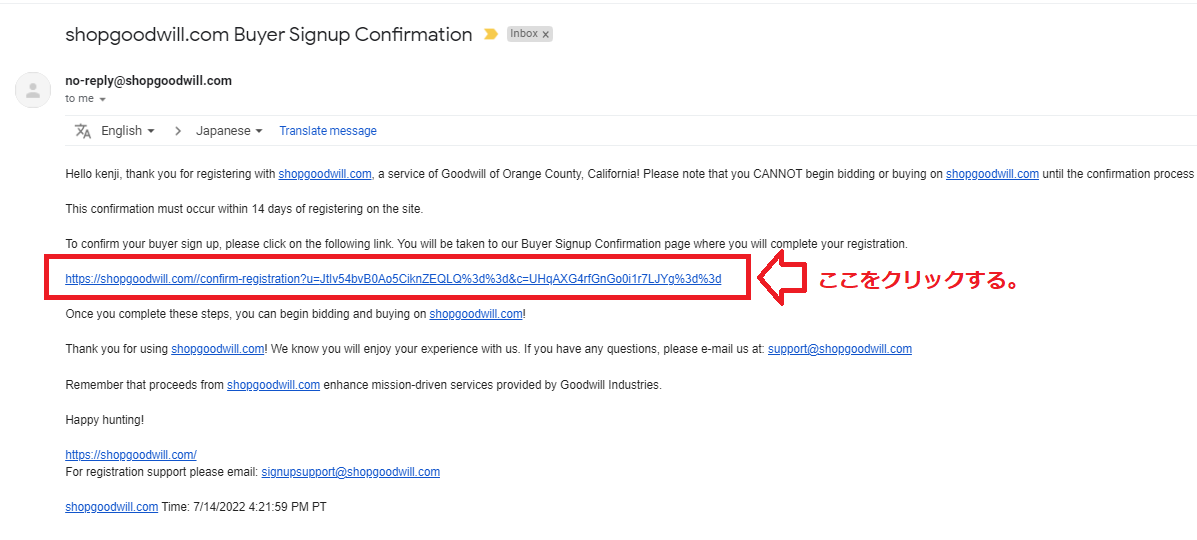Screen dimensions: 1197x540
Task: Click the support@shopgoodwill.com email link
Action: pos(840,349)
